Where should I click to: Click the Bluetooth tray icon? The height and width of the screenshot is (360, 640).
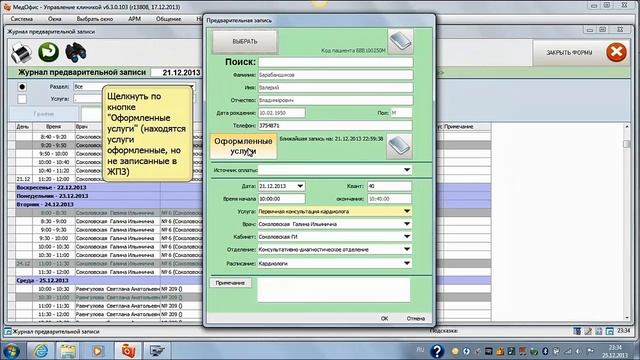click(545, 351)
